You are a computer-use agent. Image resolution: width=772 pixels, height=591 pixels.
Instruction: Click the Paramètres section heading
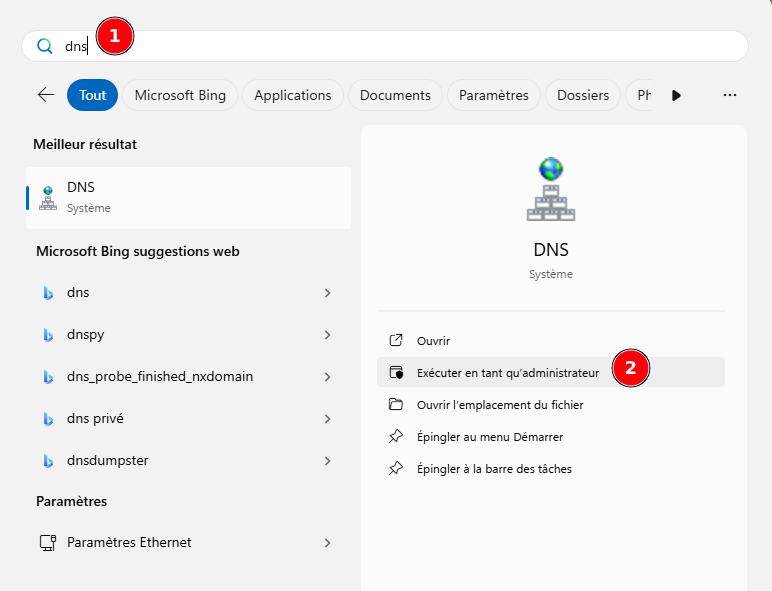(x=71, y=501)
